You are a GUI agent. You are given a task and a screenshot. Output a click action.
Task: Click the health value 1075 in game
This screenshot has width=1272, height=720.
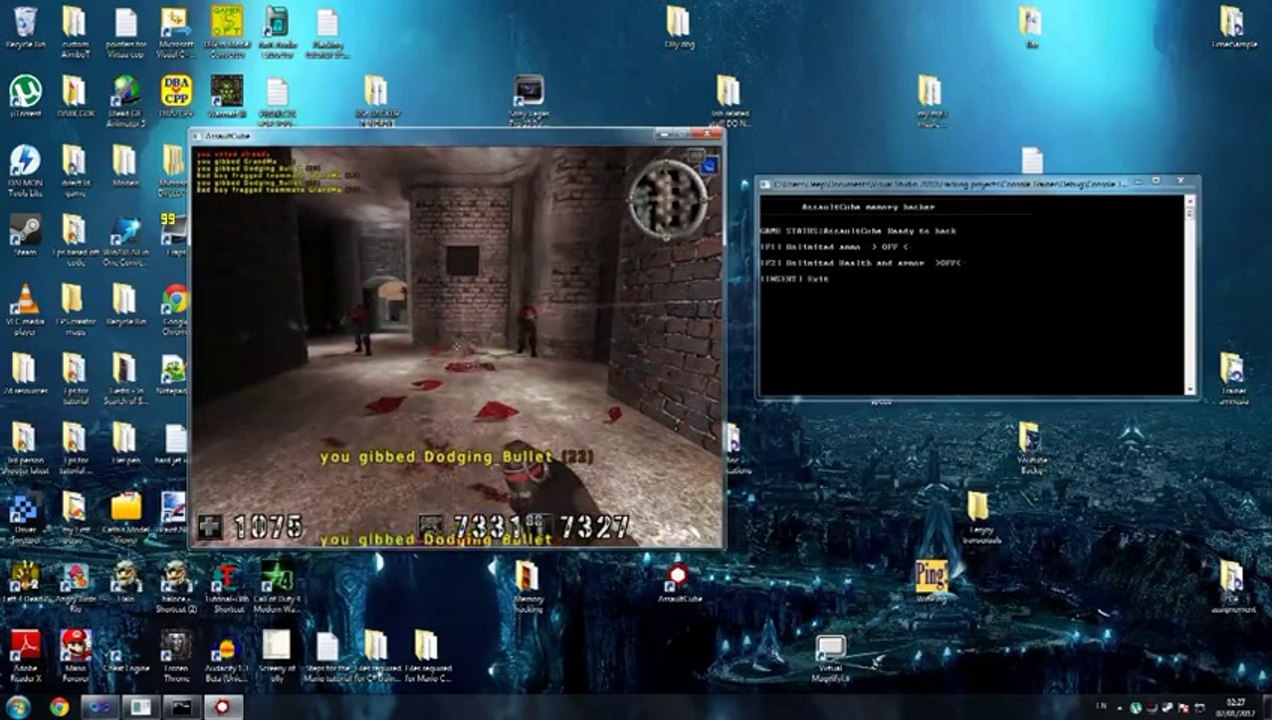point(268,527)
